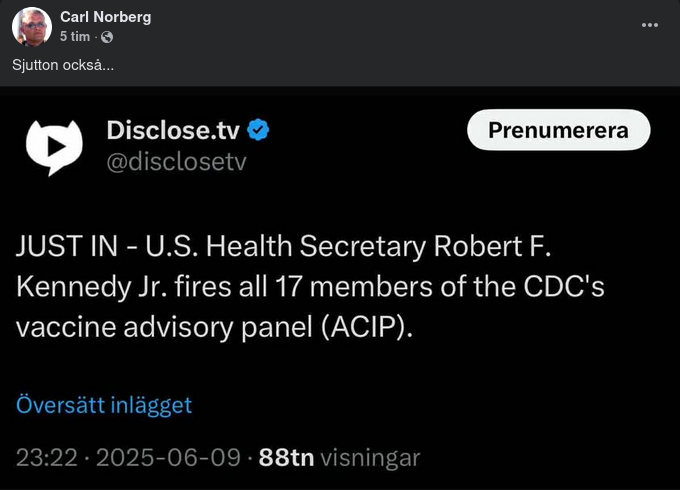
Task: Open the Disclose.tv account name
Action: [173, 130]
